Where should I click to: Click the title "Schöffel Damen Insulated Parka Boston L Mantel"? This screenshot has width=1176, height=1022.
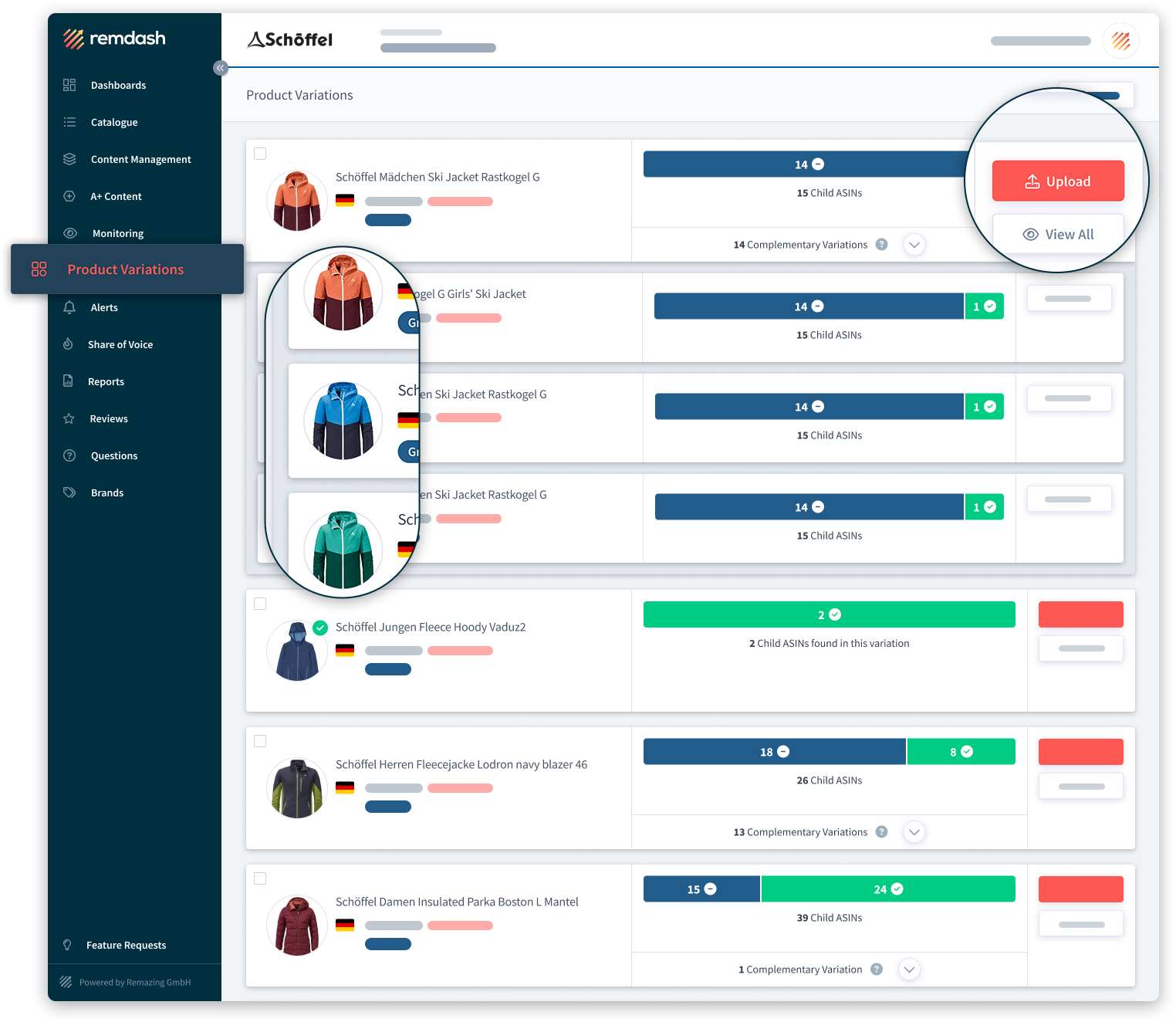click(x=457, y=902)
